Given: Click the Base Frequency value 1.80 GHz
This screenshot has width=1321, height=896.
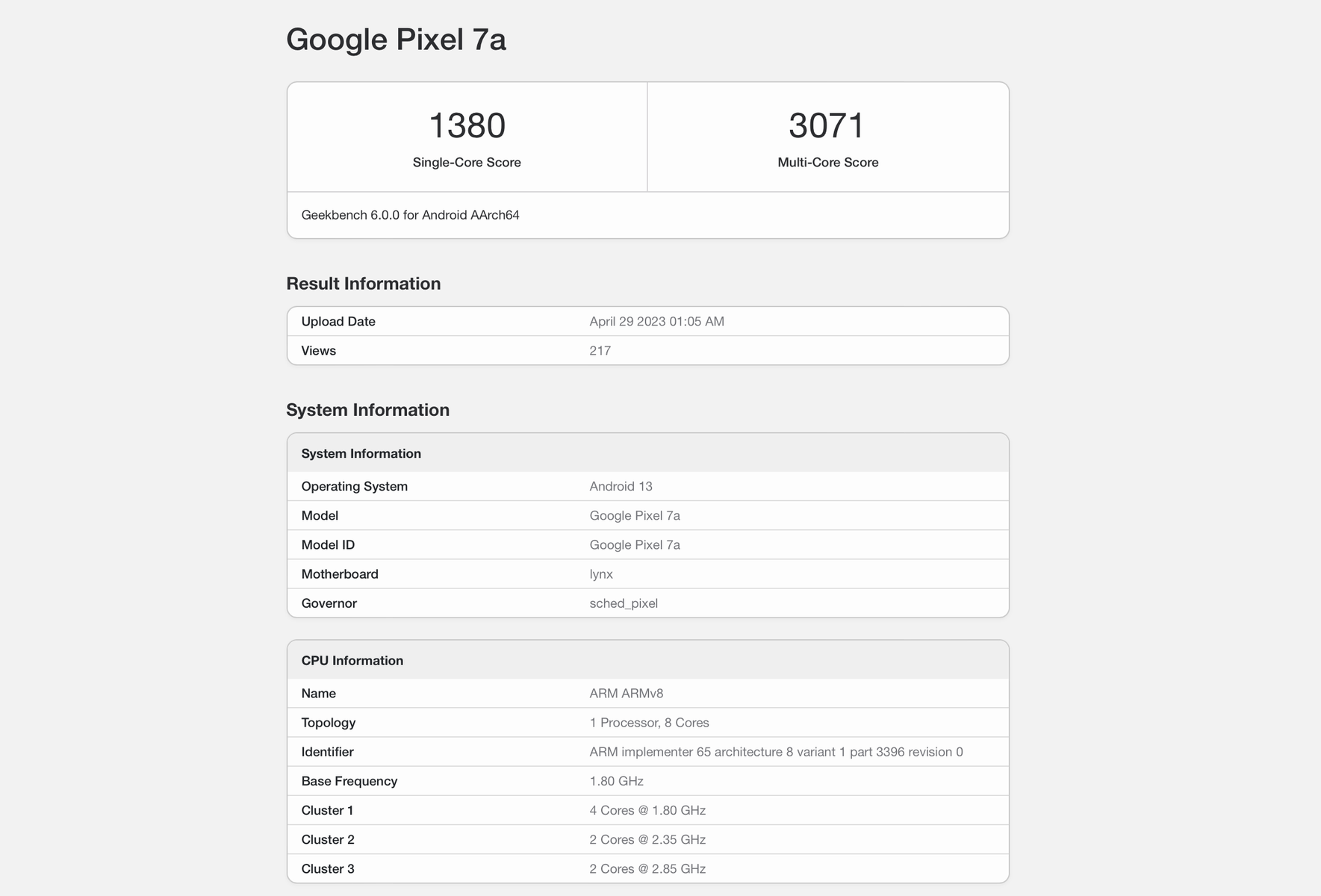Looking at the screenshot, I should (x=616, y=781).
